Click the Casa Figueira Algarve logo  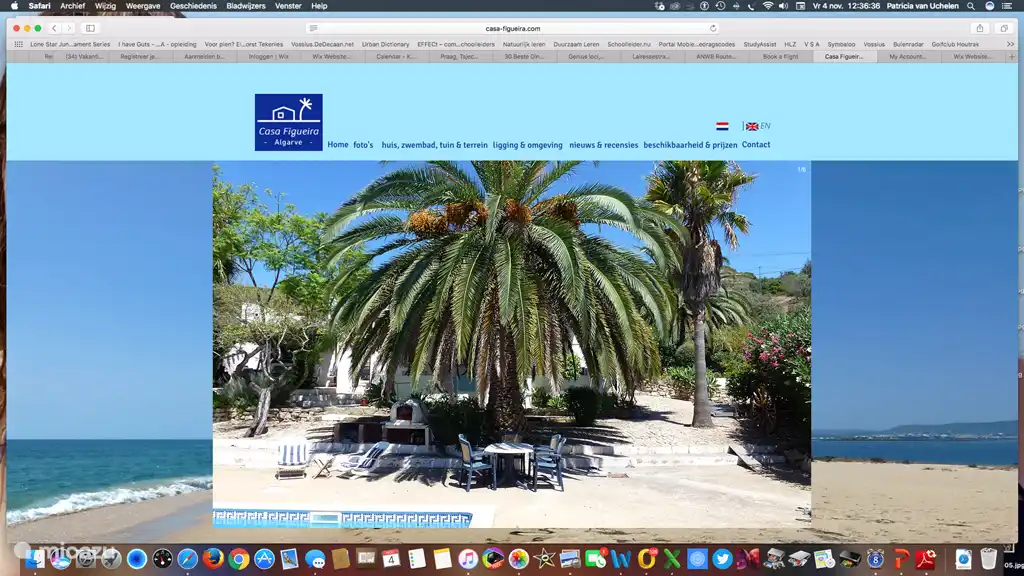click(288, 122)
